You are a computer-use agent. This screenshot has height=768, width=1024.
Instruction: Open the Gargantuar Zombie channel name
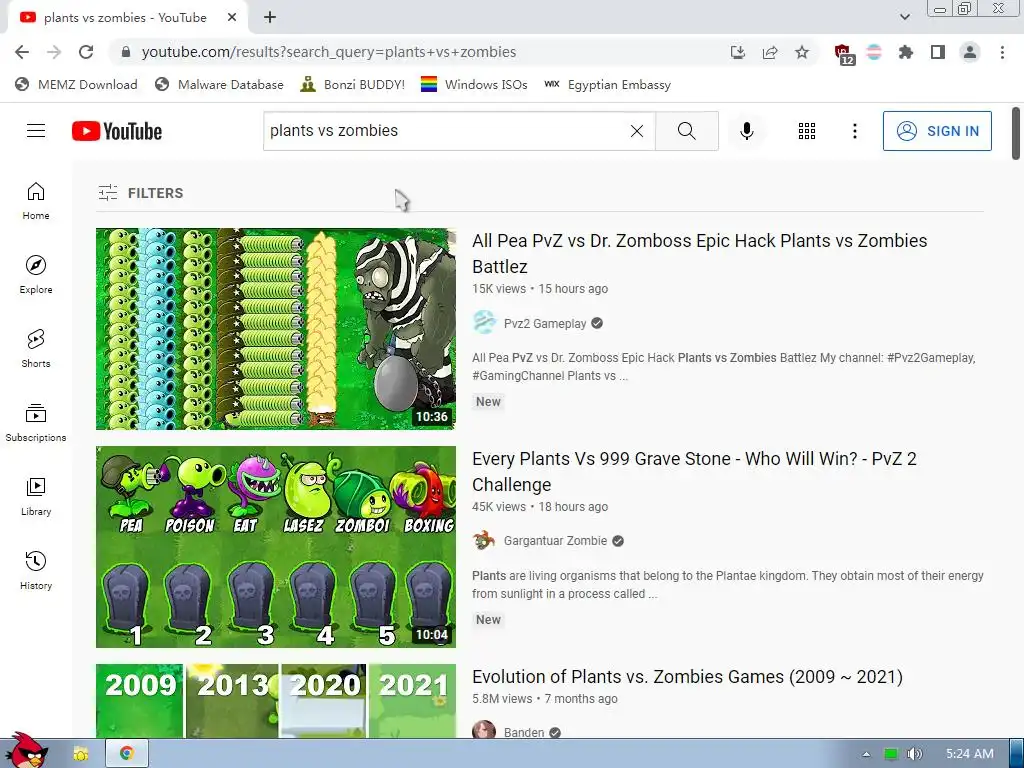click(x=555, y=541)
